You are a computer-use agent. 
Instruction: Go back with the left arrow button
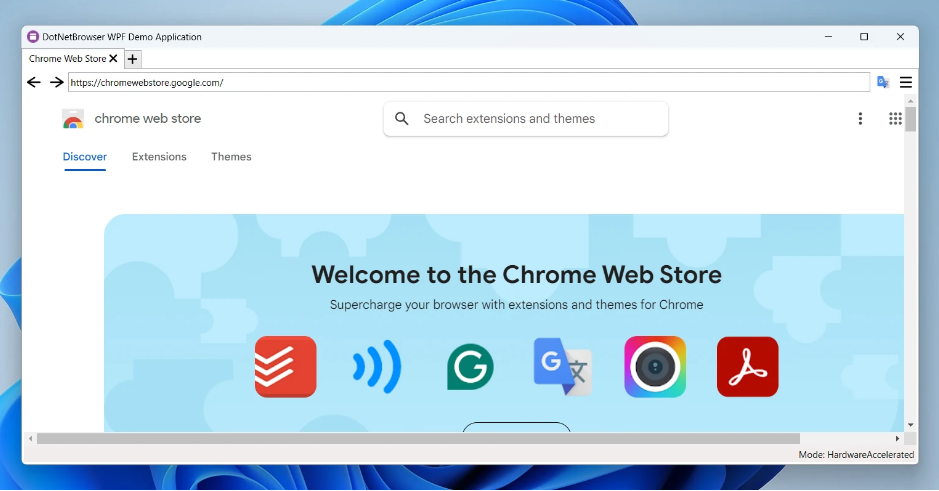pos(34,82)
